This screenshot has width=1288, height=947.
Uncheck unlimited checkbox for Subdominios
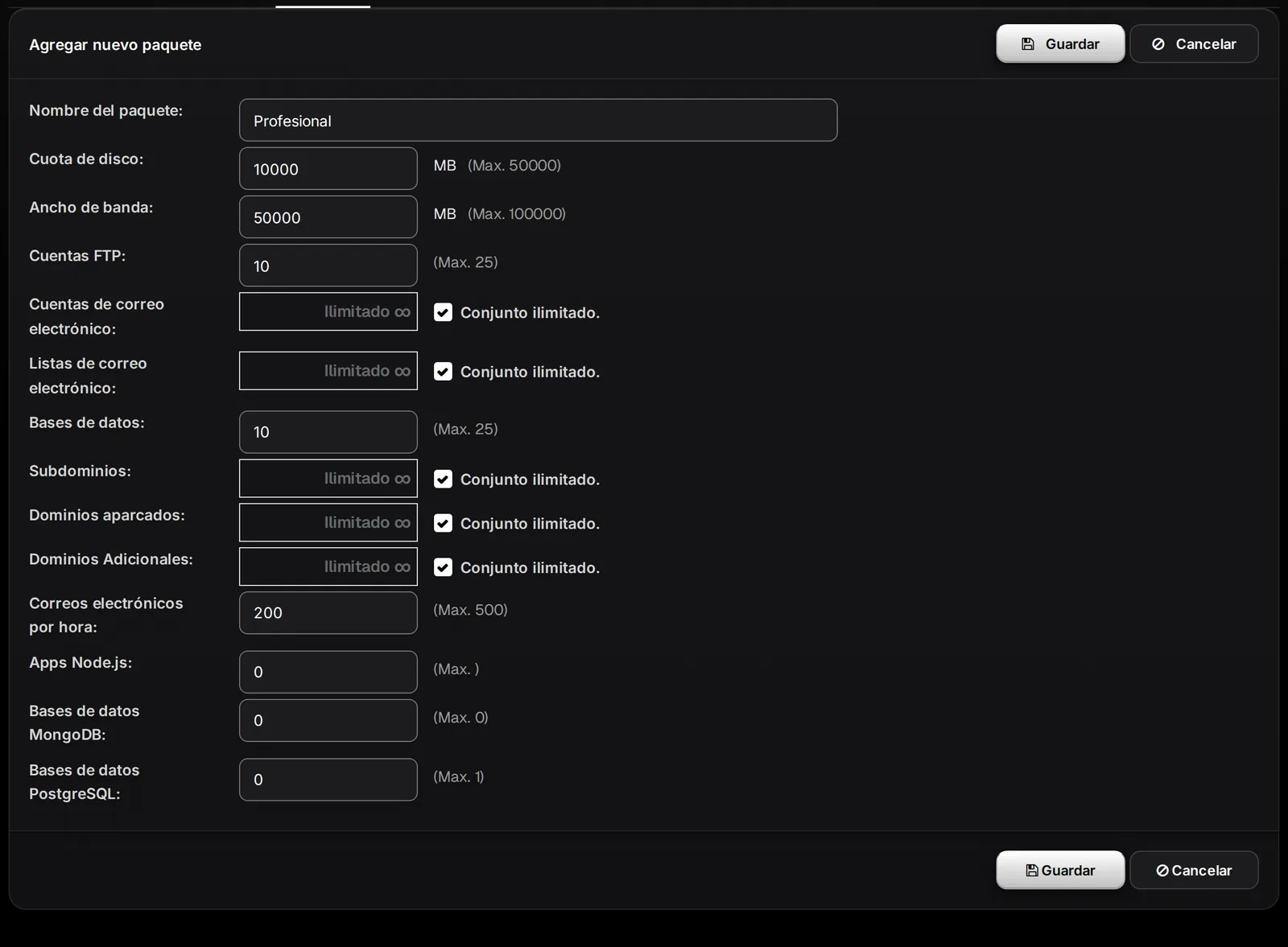(443, 479)
